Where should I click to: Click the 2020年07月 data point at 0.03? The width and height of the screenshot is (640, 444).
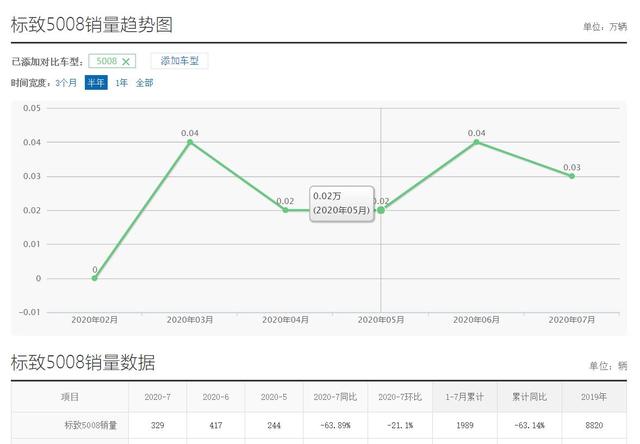point(572,176)
